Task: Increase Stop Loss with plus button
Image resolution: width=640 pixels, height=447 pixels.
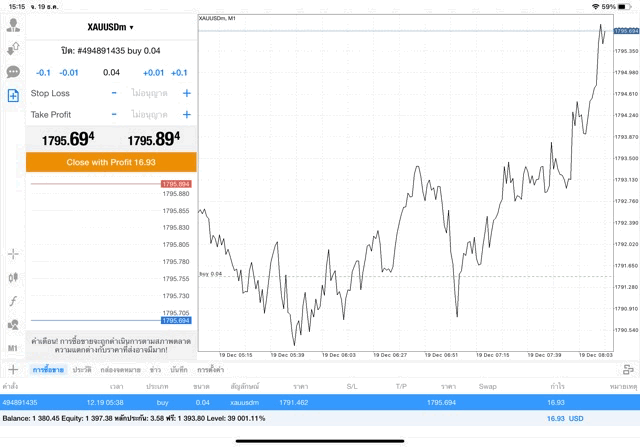Action: pyautogui.click(x=186, y=93)
